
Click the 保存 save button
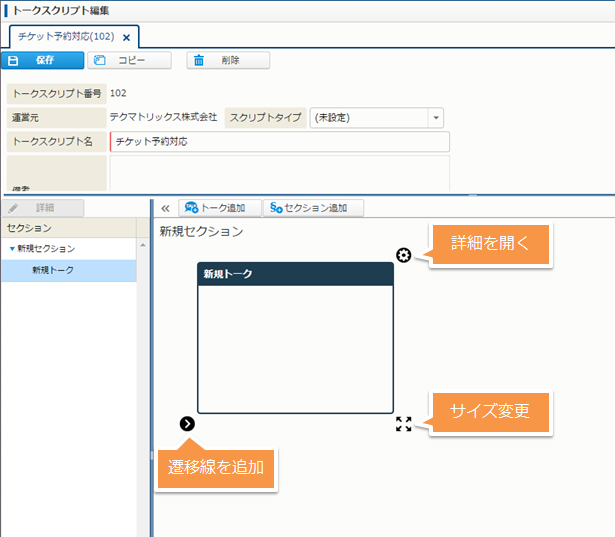(42, 60)
